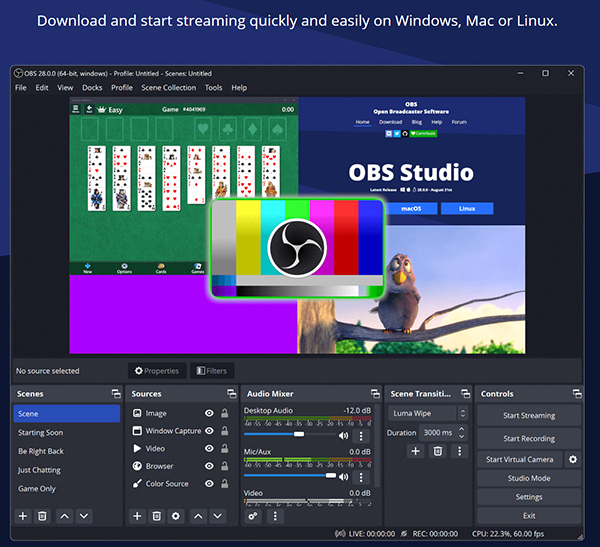The image size is (600, 547).
Task: Open the View menu
Action: point(65,88)
